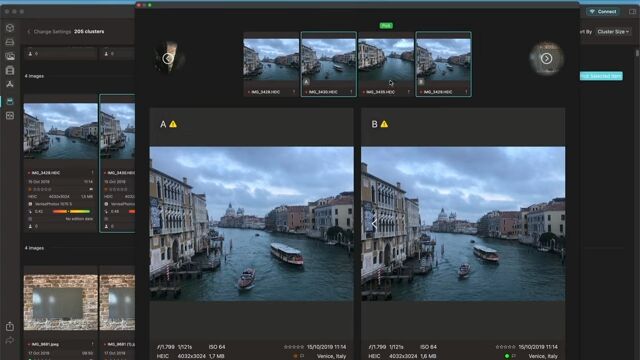Image resolution: width=640 pixels, height=360 pixels.
Task: Toggle the flag icon under image A
Action: [302, 356]
